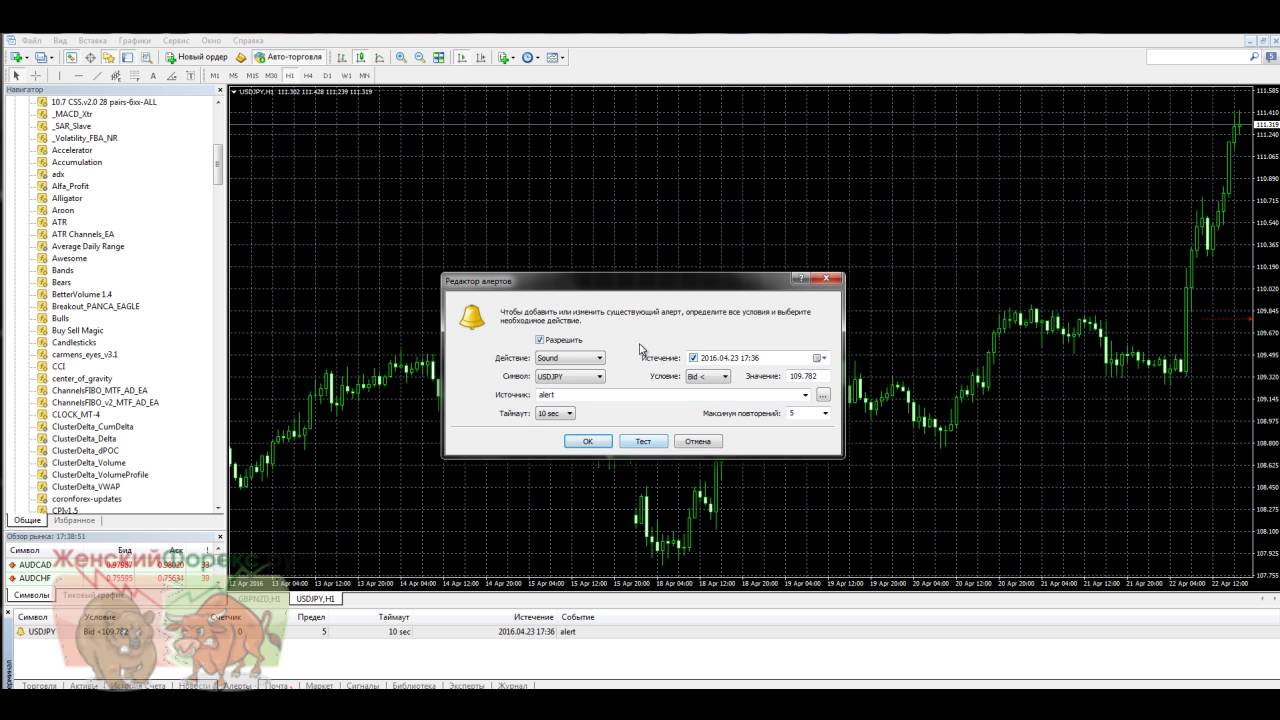Toggle Chart Shift icon
This screenshot has height=720, width=1280.
tap(481, 57)
